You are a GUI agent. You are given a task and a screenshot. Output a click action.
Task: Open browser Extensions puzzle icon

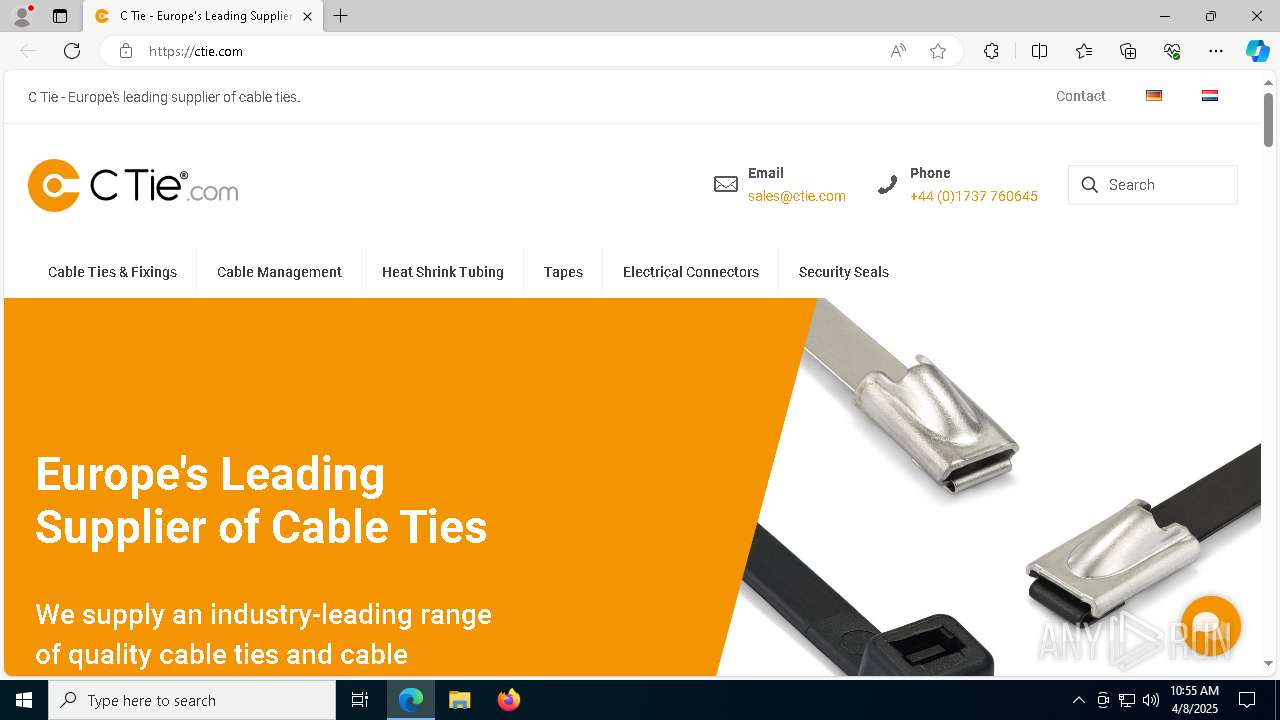coord(991,51)
